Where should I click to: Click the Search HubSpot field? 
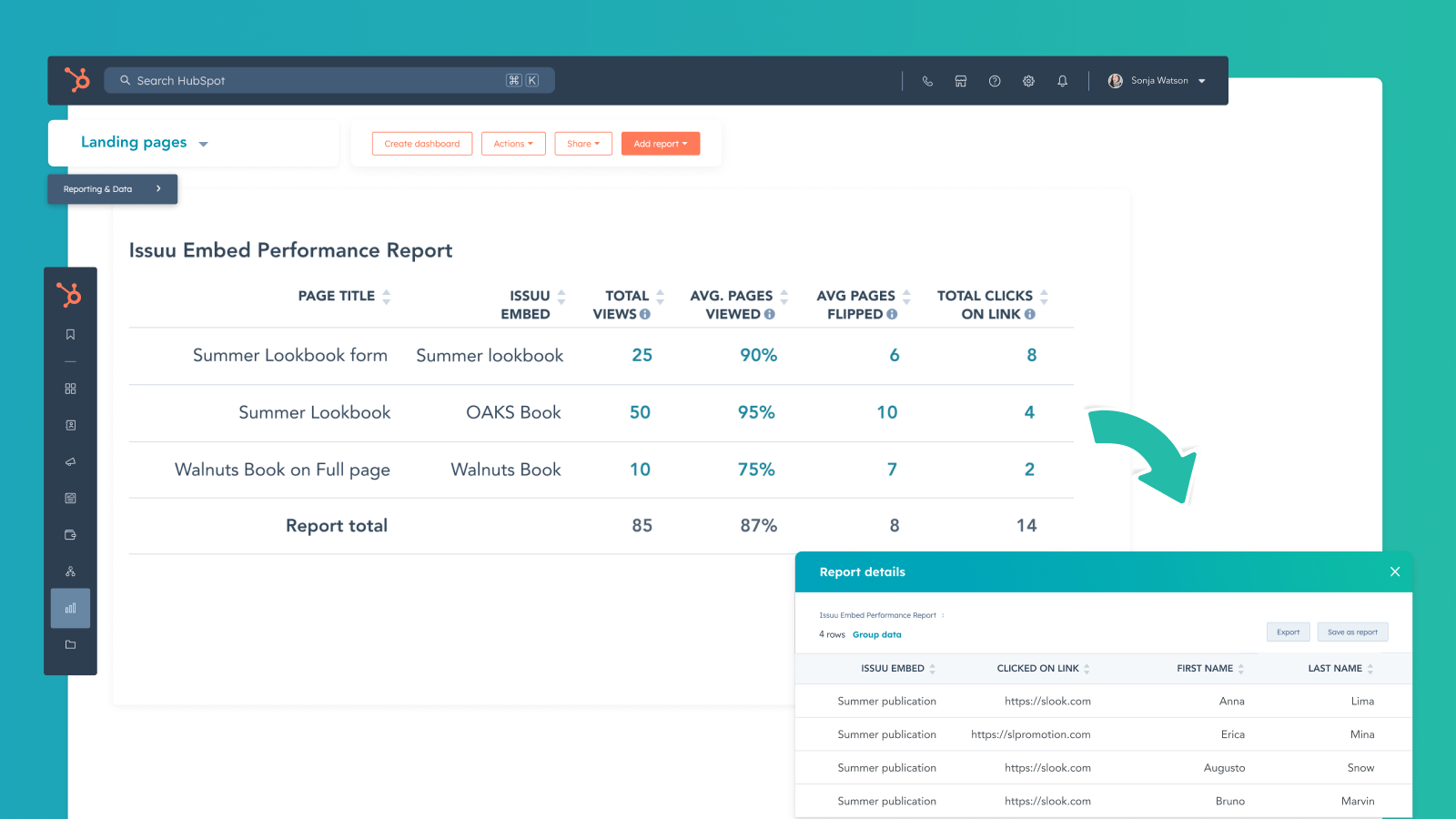click(x=318, y=81)
